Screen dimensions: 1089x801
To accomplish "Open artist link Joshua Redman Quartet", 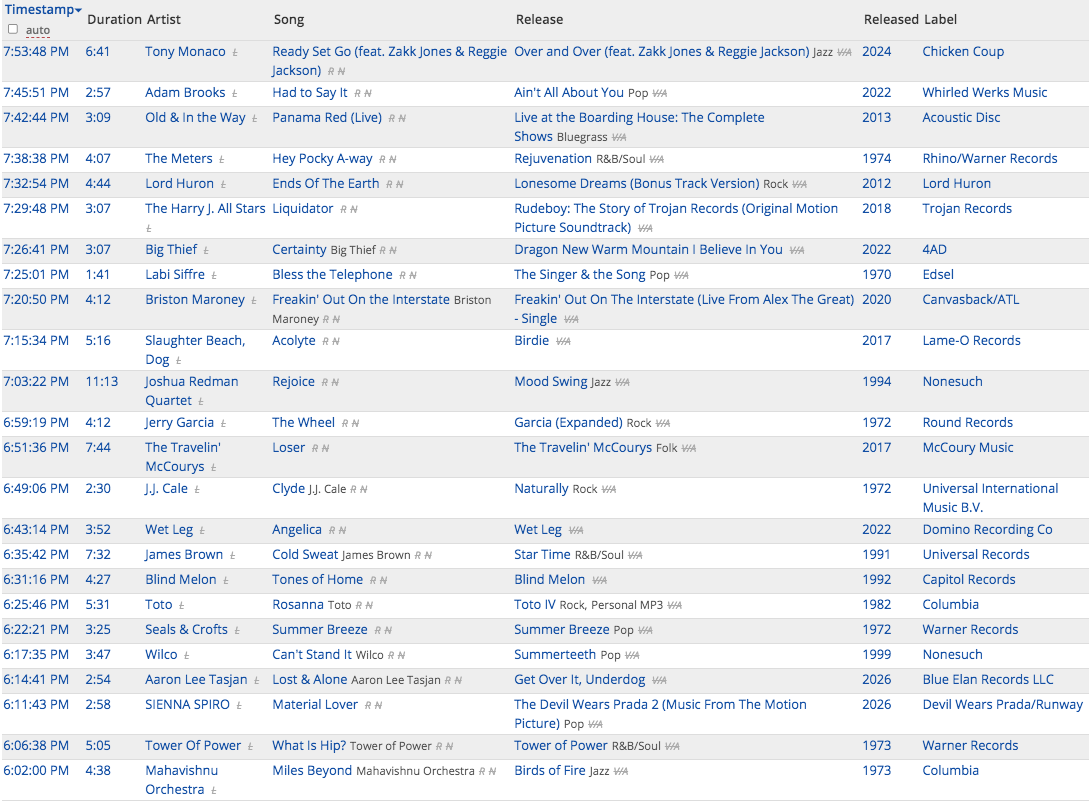I will 192,391.
